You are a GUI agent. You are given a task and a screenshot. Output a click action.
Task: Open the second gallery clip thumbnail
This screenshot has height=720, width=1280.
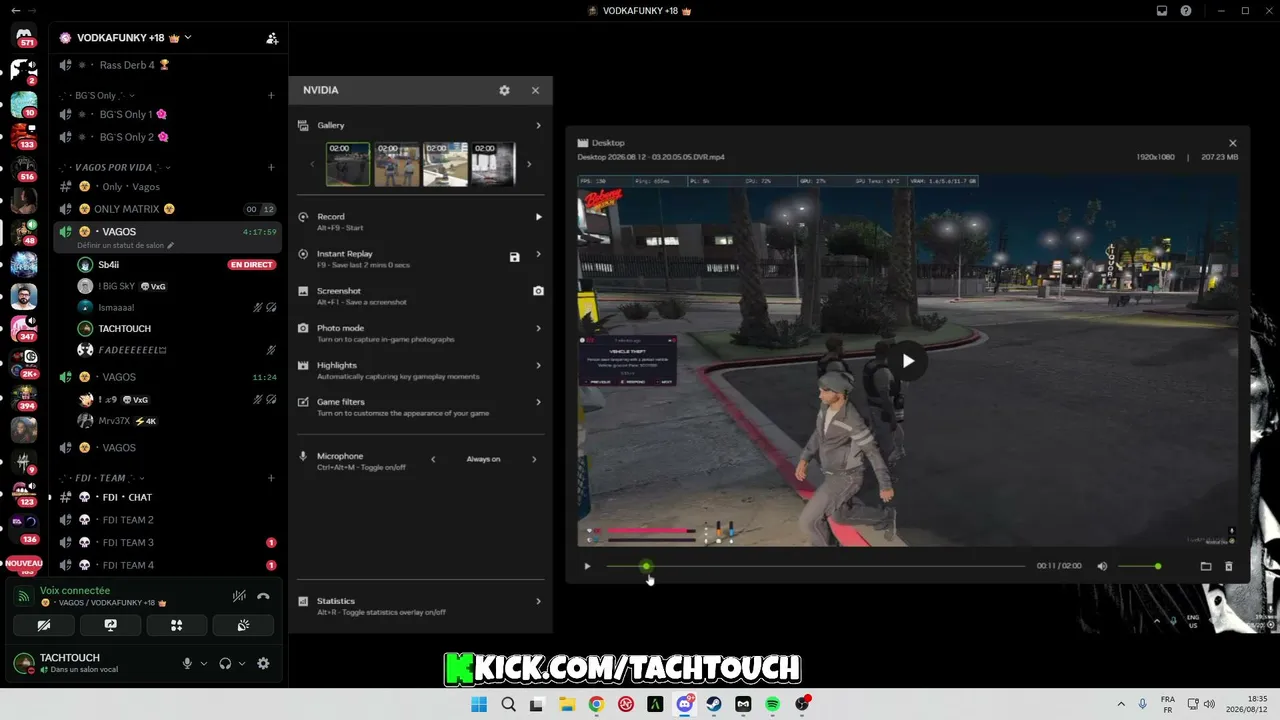396,164
